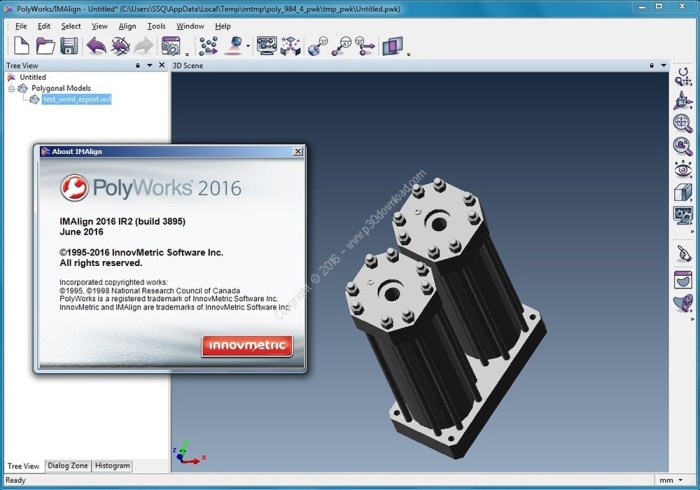Open the Tools menu

156,26
